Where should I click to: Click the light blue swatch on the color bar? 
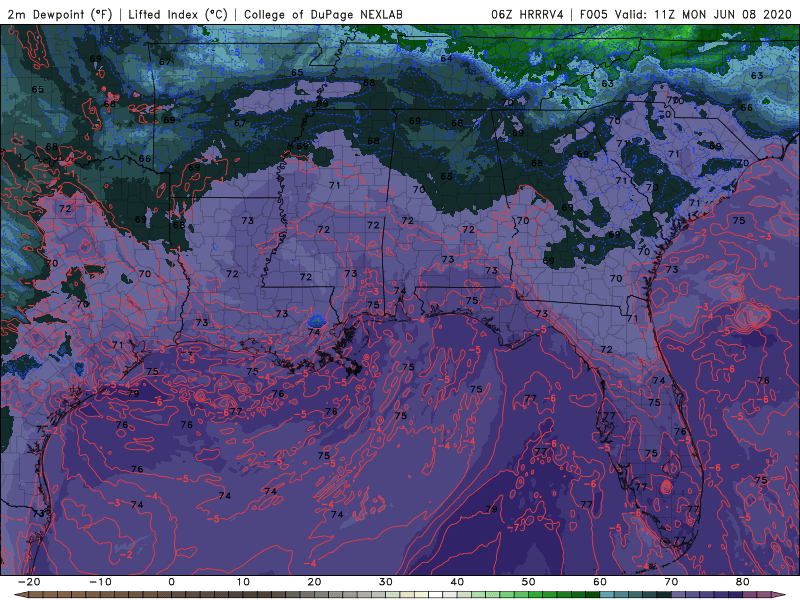click(607, 594)
